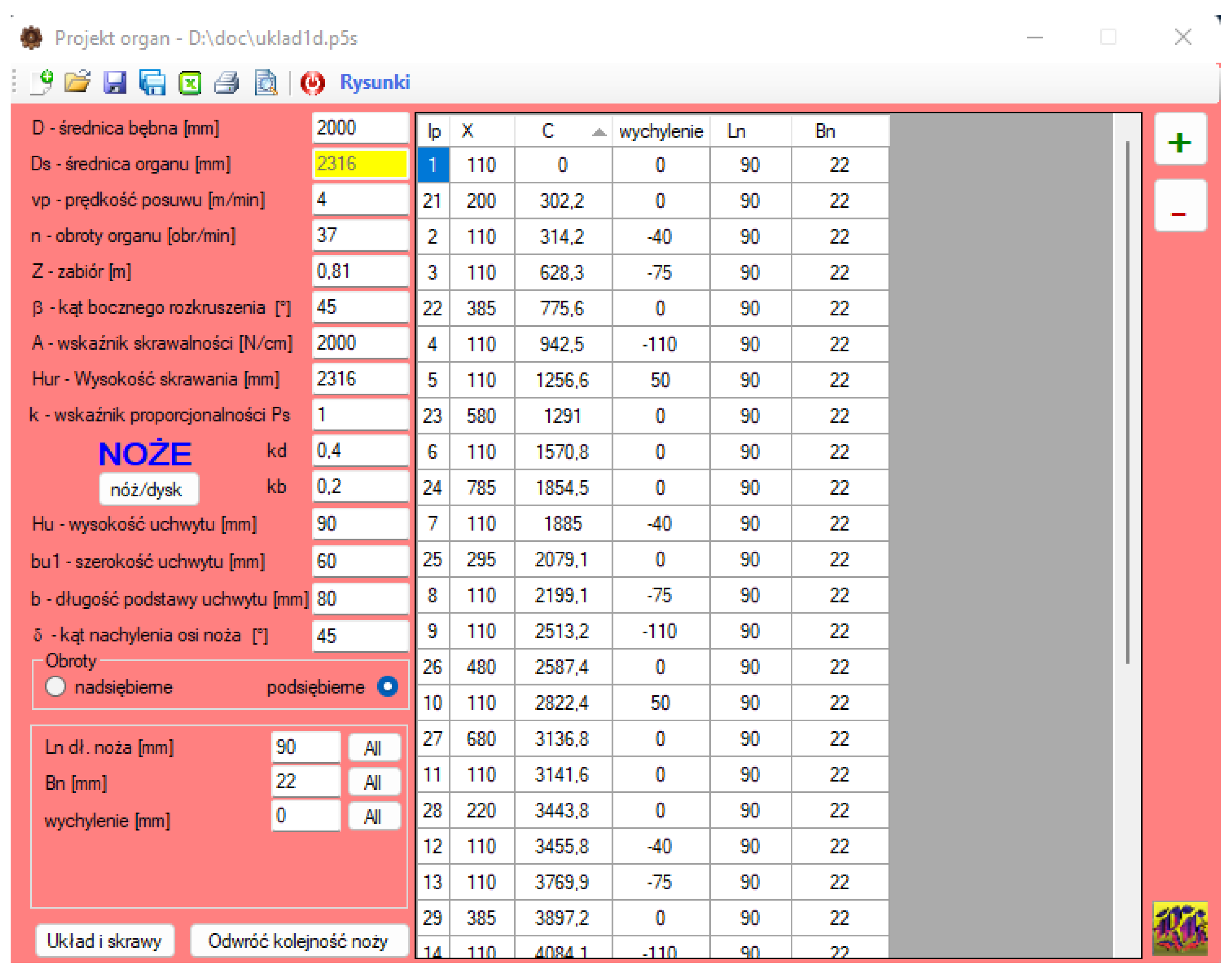Click the Save All double floppy icon
Viewport: 1232px width, 973px height.
pos(152,83)
